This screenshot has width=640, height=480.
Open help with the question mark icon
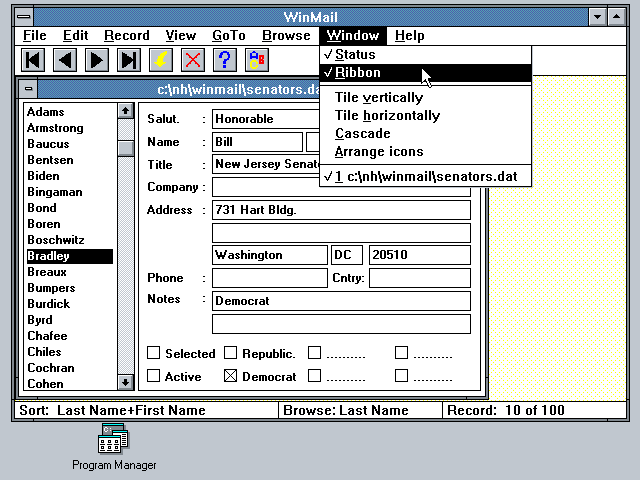[x=224, y=60]
